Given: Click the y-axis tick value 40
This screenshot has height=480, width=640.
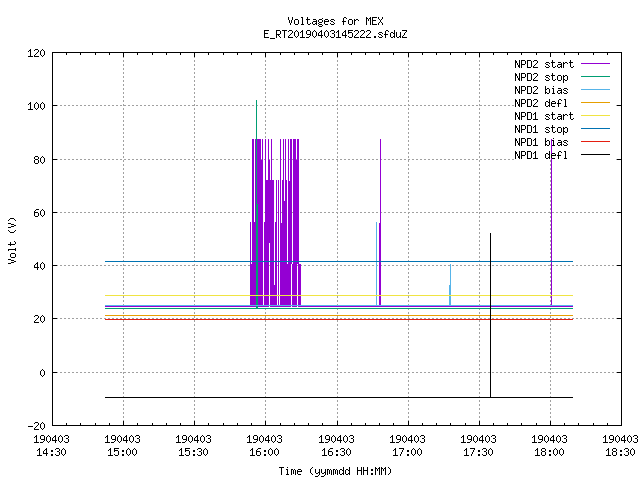Looking at the screenshot, I should pyautogui.click(x=39, y=266).
